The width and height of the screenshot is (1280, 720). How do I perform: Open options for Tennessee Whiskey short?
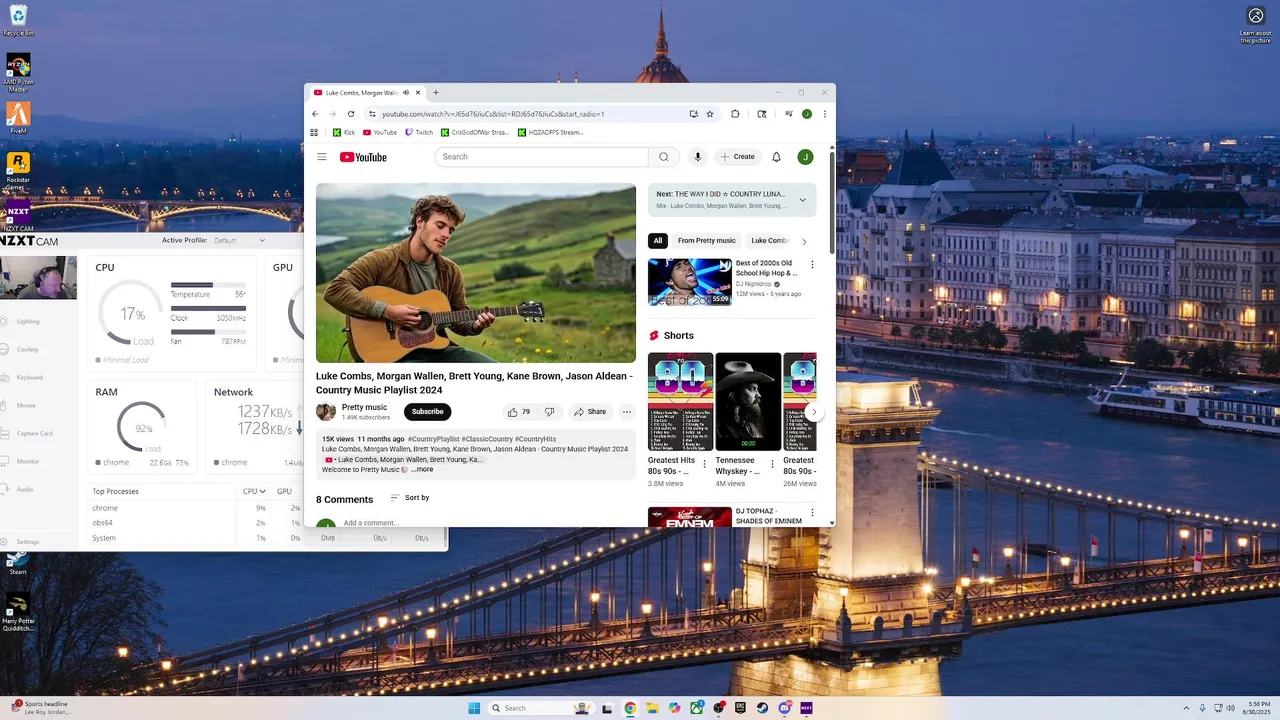click(772, 464)
